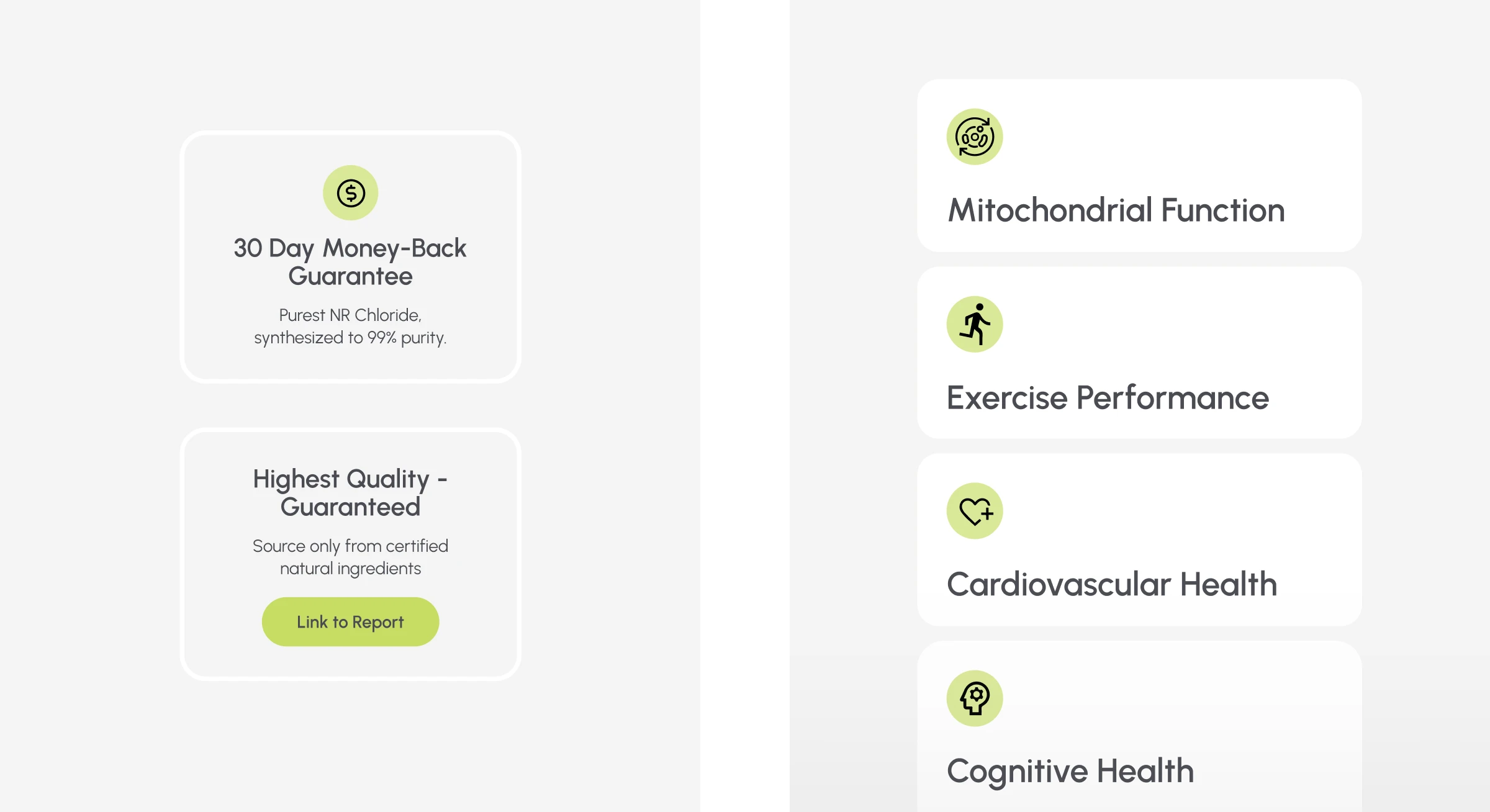Click the word "Guarantee" under Money-Back

tap(350, 276)
